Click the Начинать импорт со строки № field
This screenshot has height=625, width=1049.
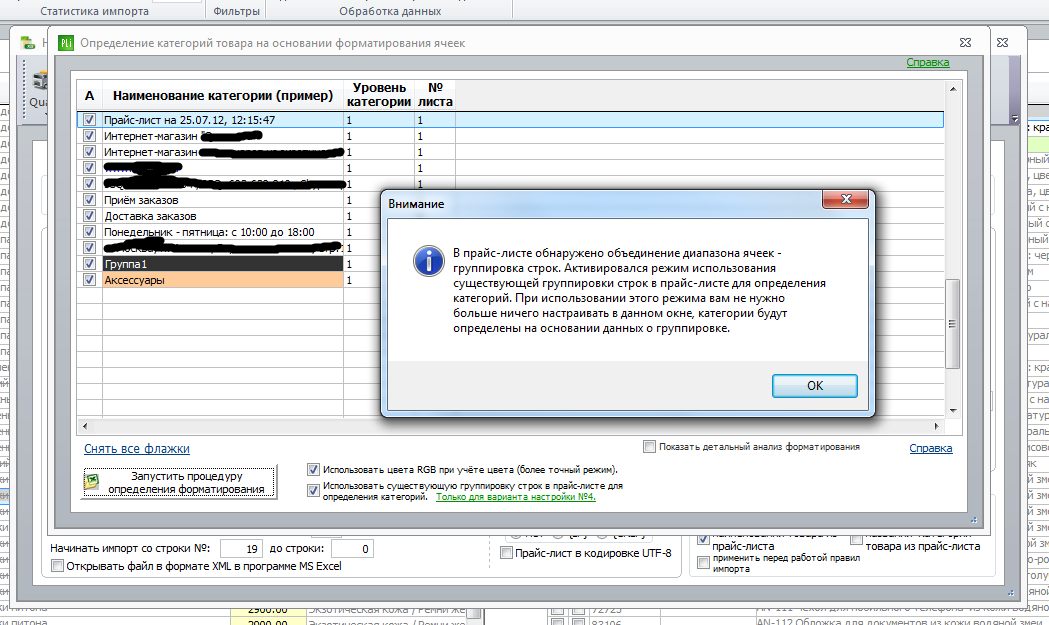[x=241, y=549]
